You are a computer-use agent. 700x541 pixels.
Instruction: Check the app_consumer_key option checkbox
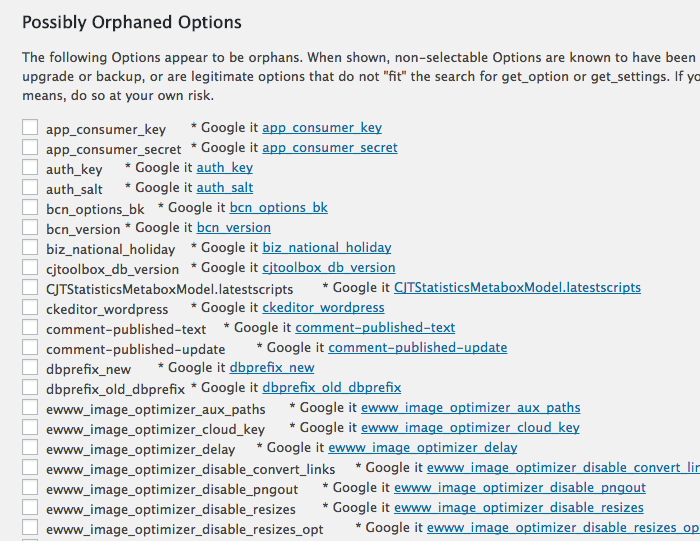coord(30,127)
